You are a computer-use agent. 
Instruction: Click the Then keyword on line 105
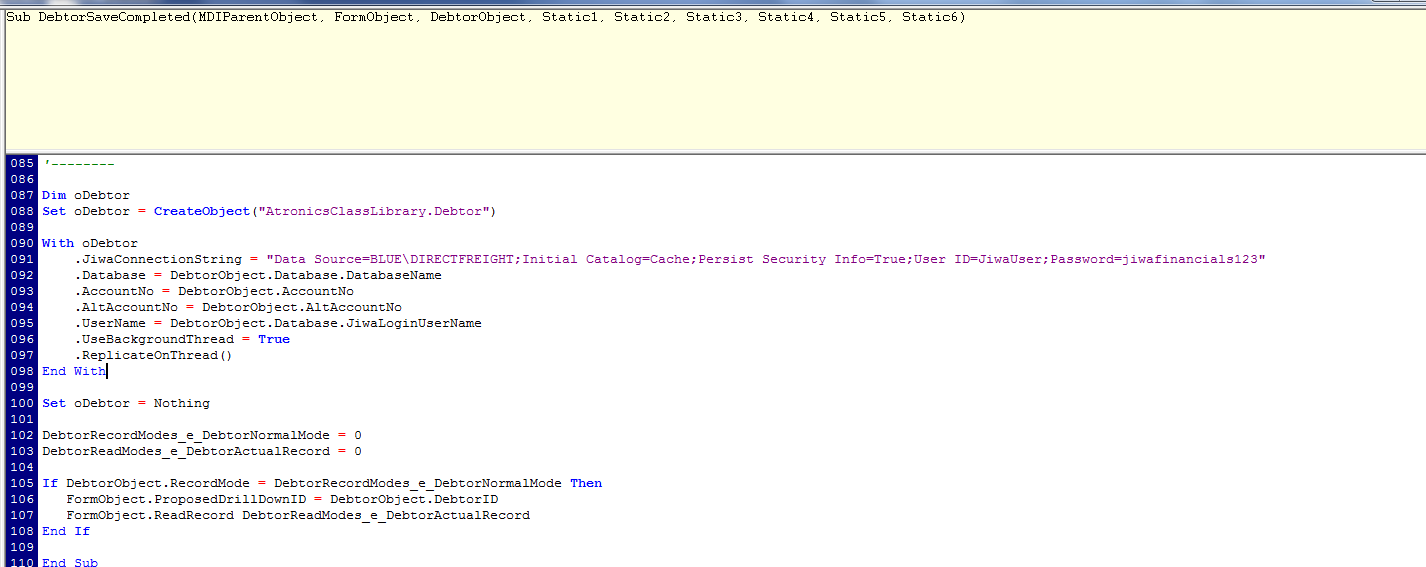[586, 483]
